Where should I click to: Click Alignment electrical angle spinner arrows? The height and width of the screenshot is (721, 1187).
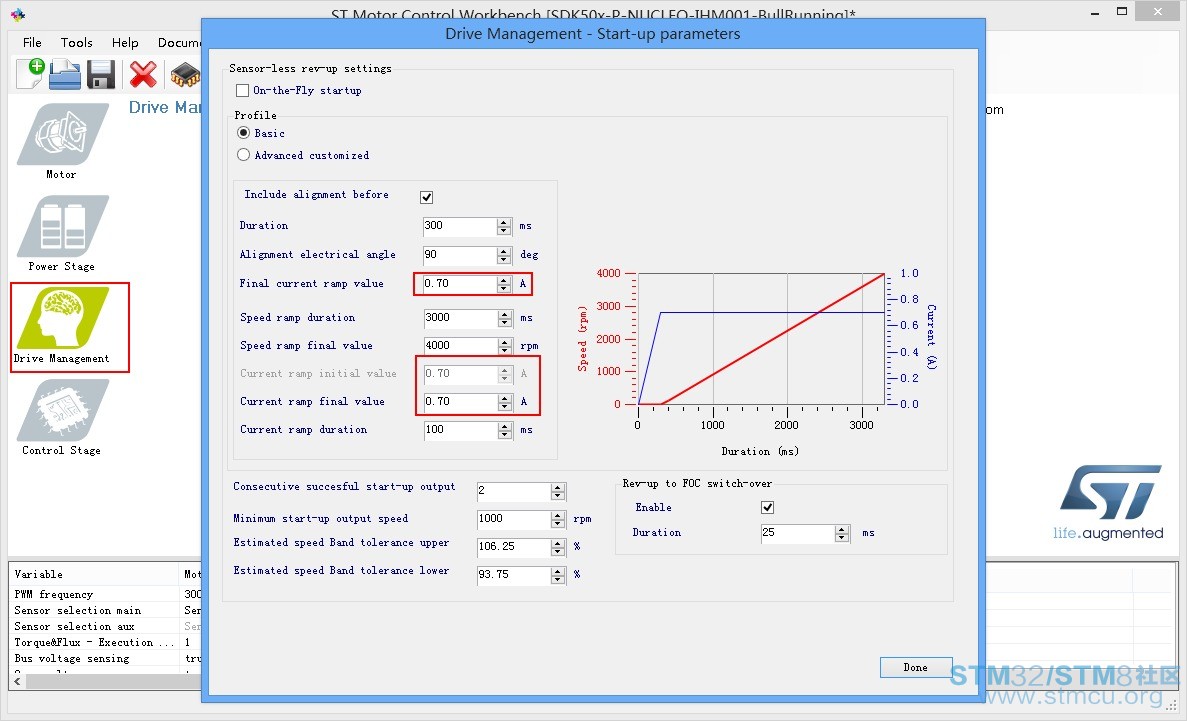pos(504,254)
